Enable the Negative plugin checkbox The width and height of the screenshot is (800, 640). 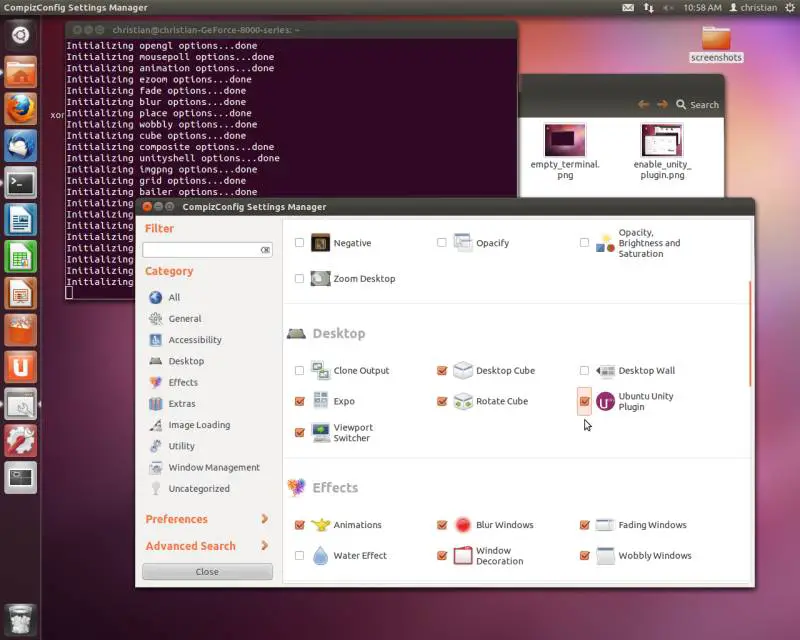299,243
